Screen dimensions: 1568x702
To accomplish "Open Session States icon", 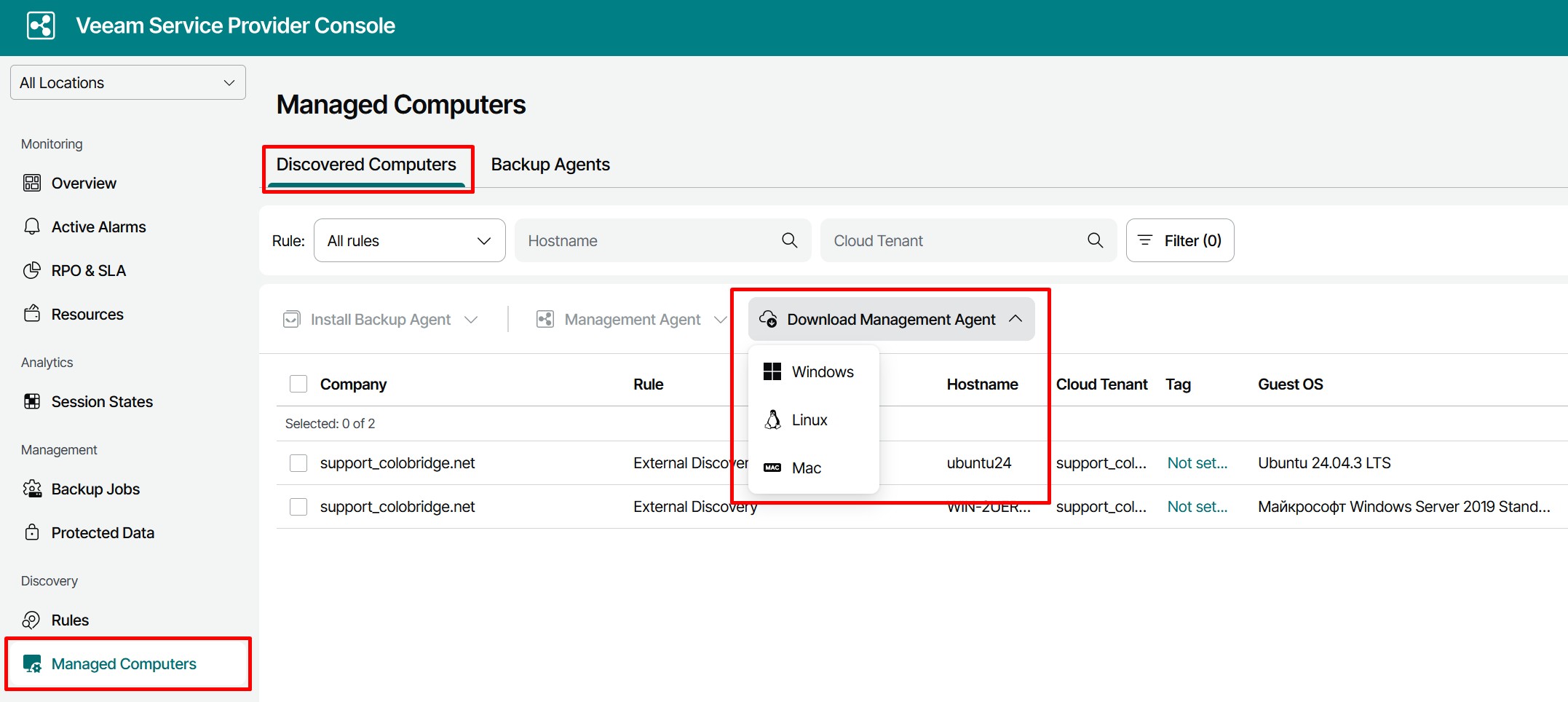I will point(32,401).
